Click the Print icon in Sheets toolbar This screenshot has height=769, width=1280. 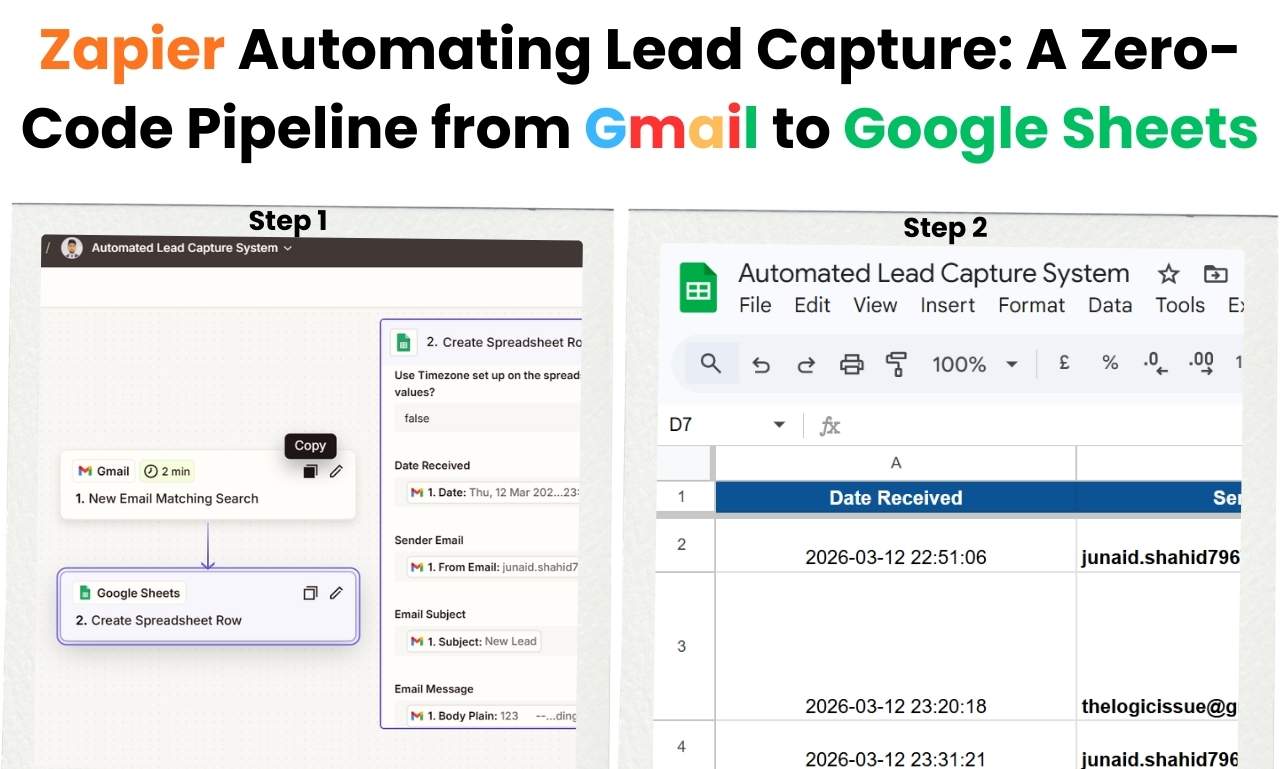(x=851, y=364)
